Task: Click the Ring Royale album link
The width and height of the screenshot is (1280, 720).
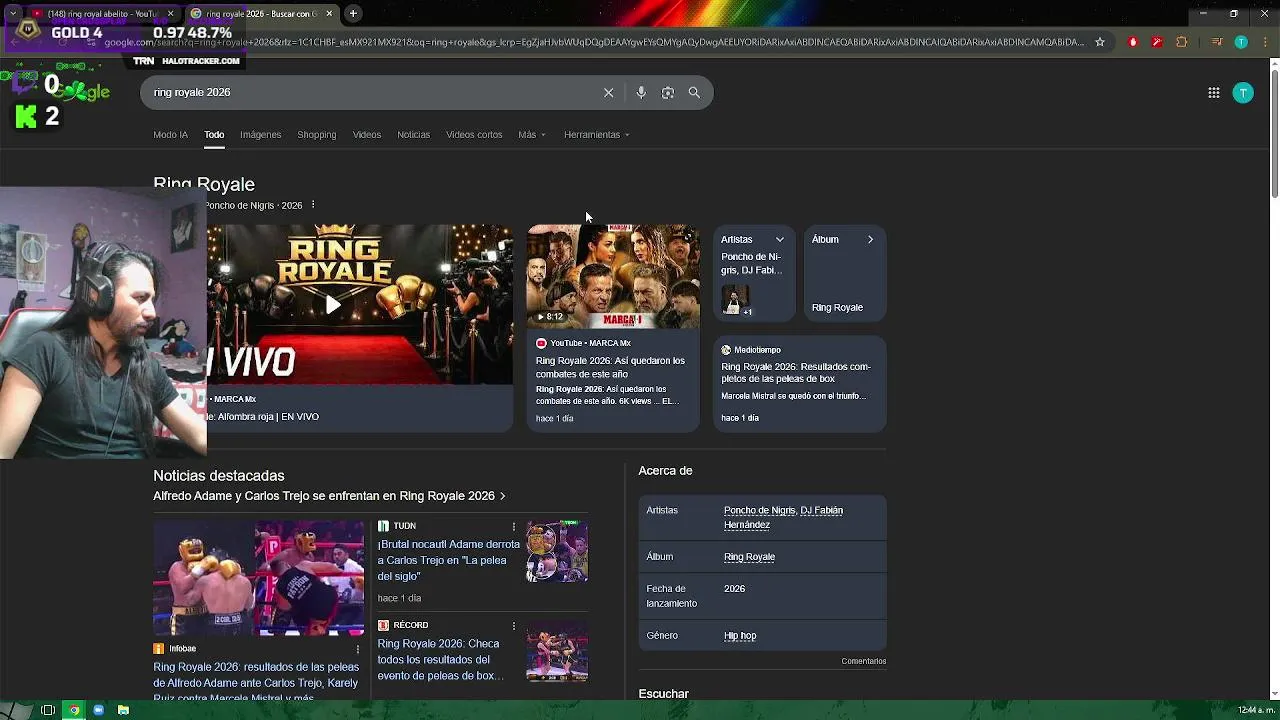Action: point(749,557)
